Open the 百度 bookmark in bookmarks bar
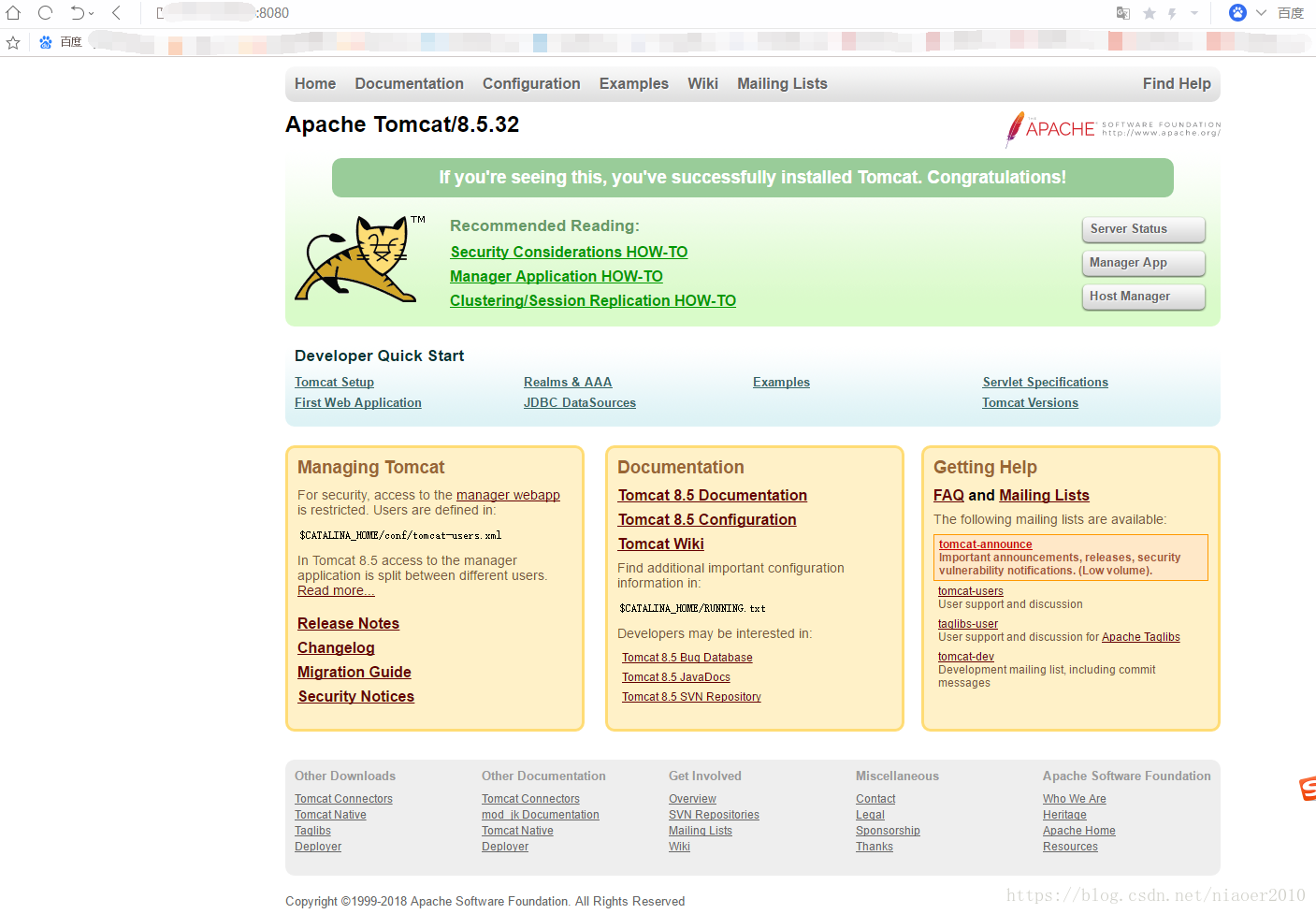This screenshot has height=914, width=1316. click(x=61, y=42)
